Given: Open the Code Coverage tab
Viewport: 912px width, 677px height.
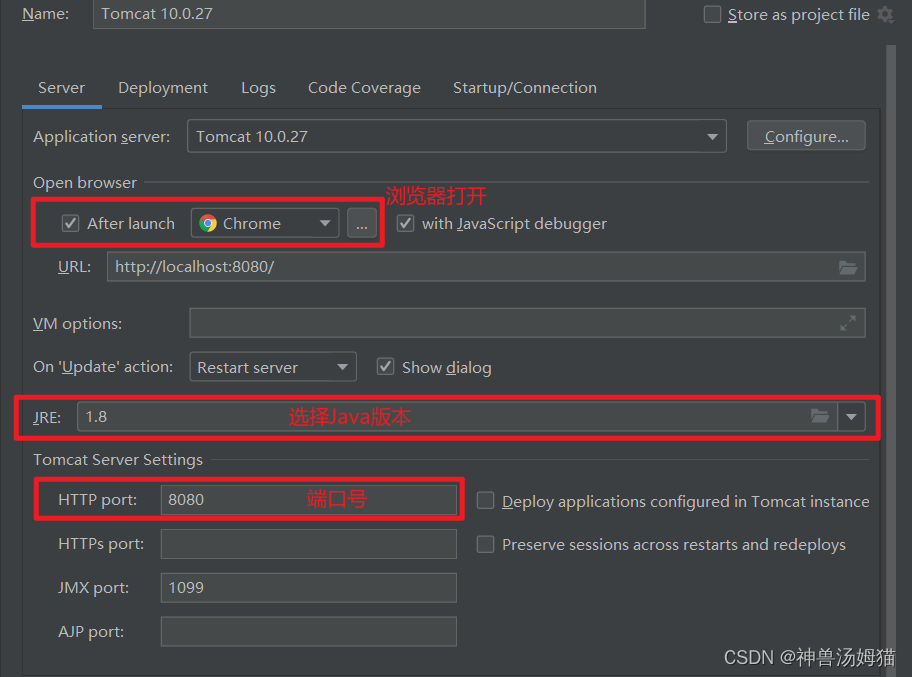Looking at the screenshot, I should pos(364,88).
